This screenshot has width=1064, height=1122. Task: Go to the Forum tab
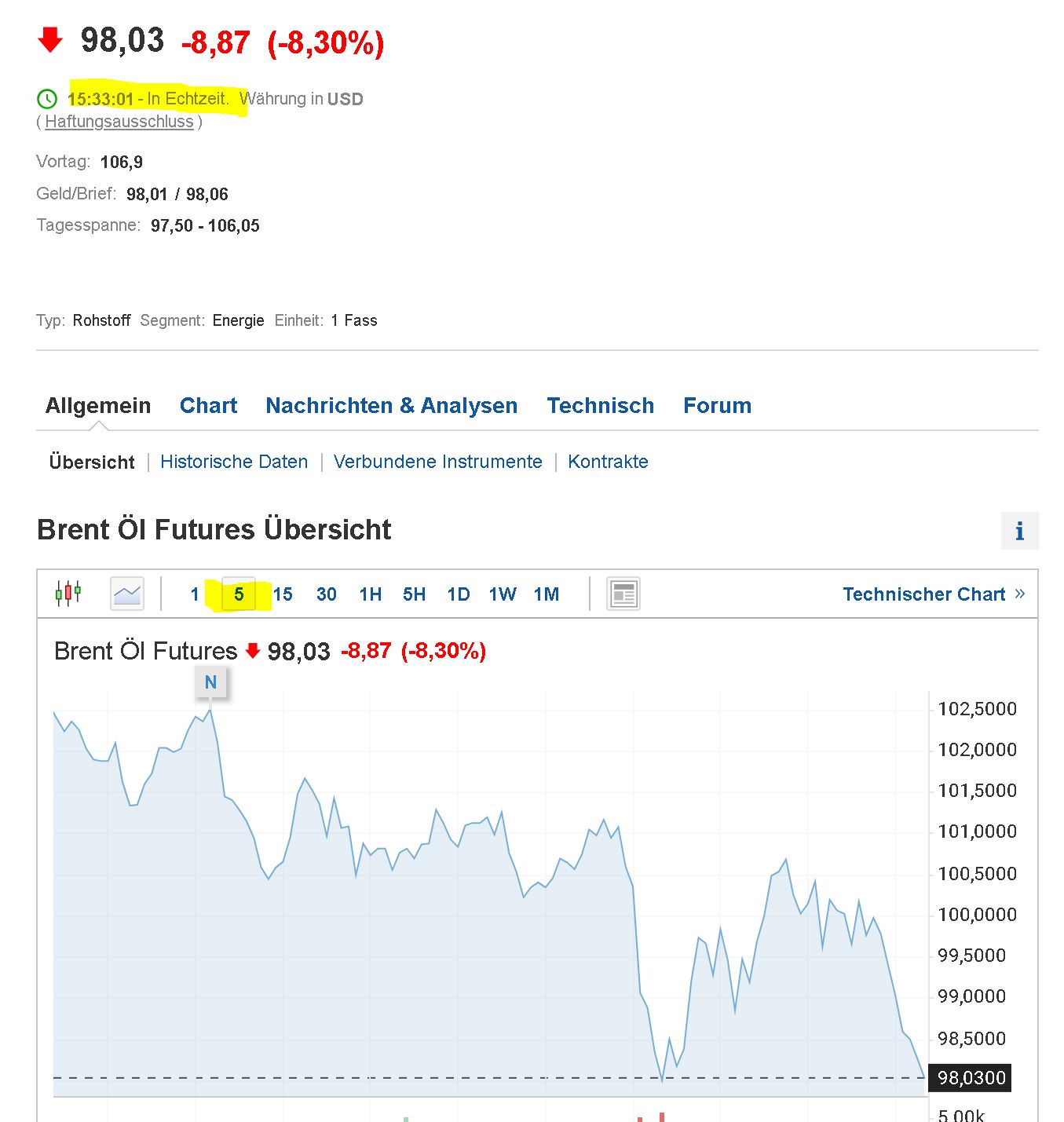click(x=717, y=405)
